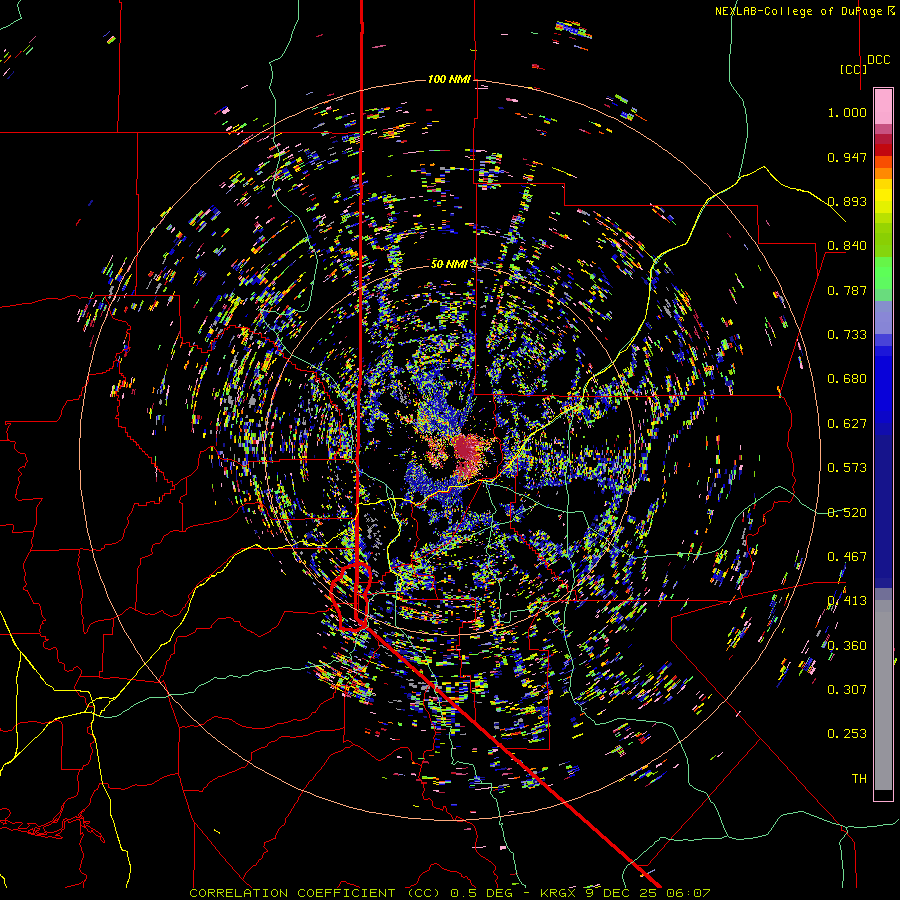Pick the lavender color bar segment near 0.733

click(883, 319)
